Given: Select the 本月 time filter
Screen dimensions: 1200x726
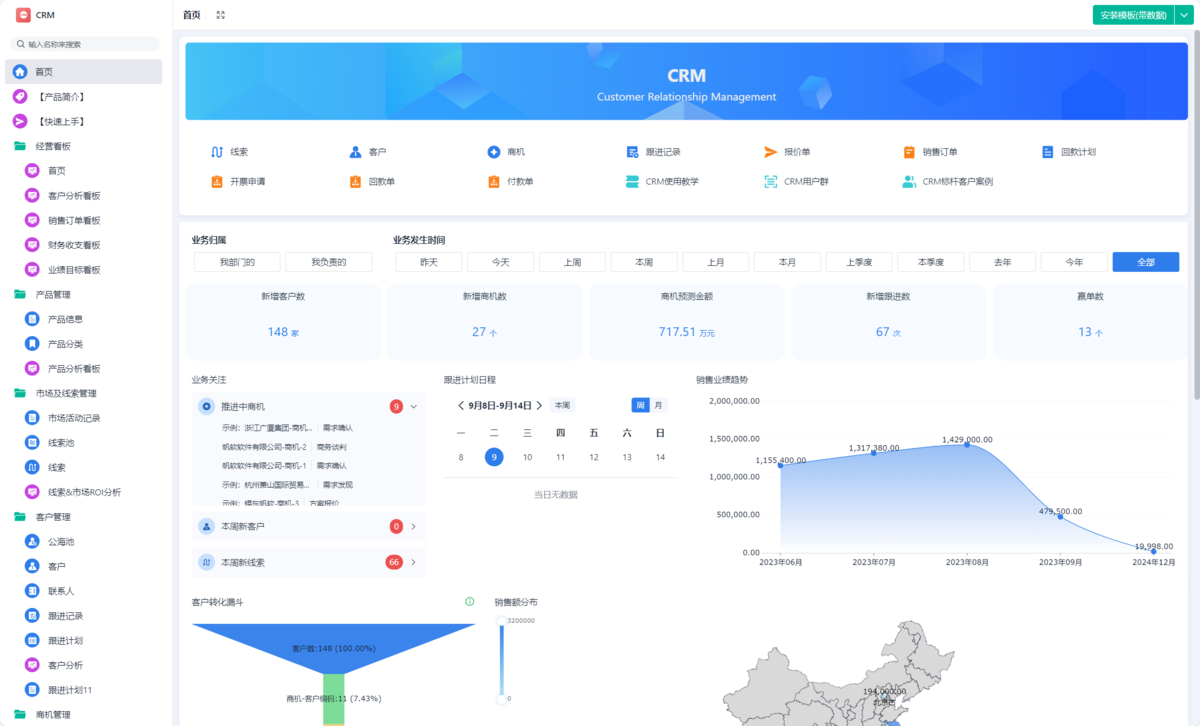Looking at the screenshot, I should tap(788, 262).
